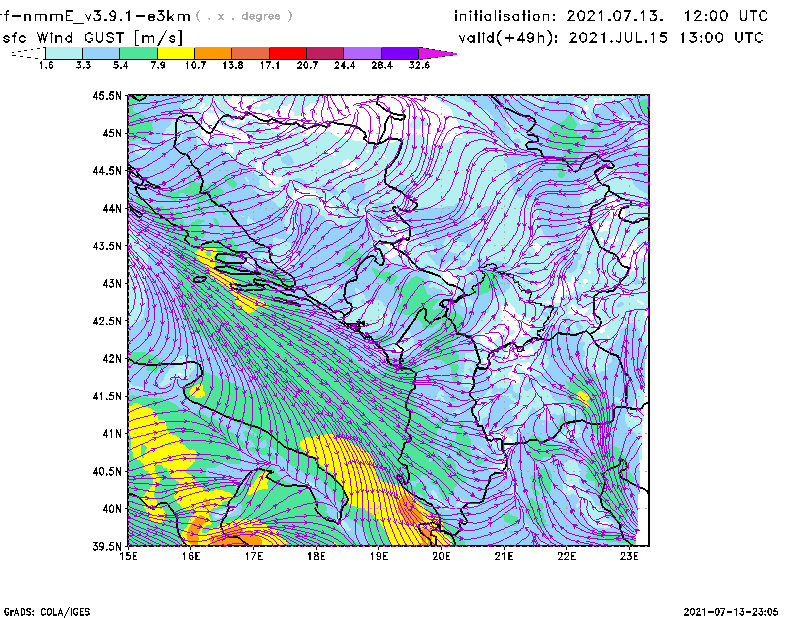Screen dimensions: 800x618
Task: Click the 45.5N latitude label
Action: 107,95
